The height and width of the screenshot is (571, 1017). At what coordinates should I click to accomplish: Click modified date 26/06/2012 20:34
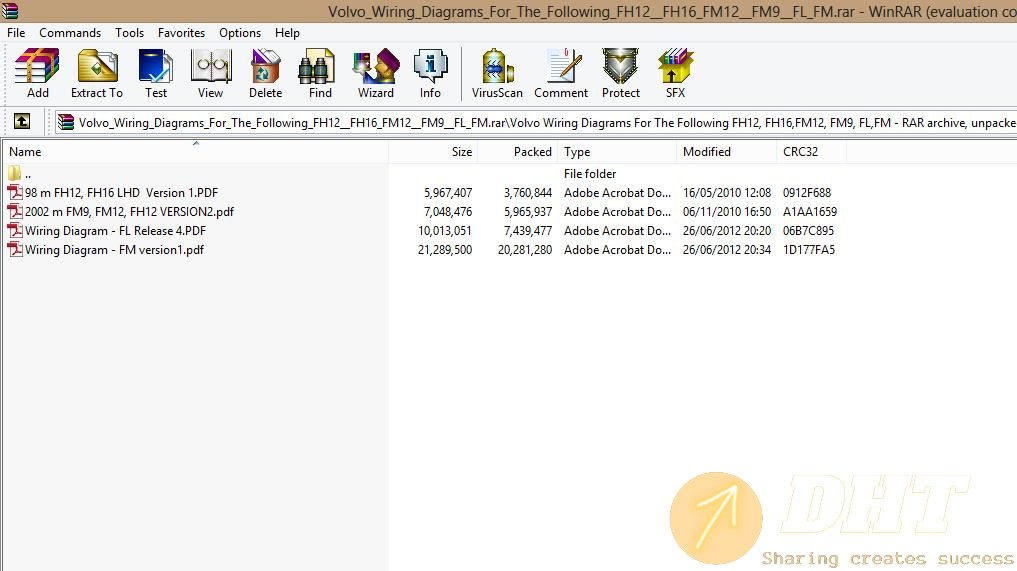pyautogui.click(x=727, y=250)
